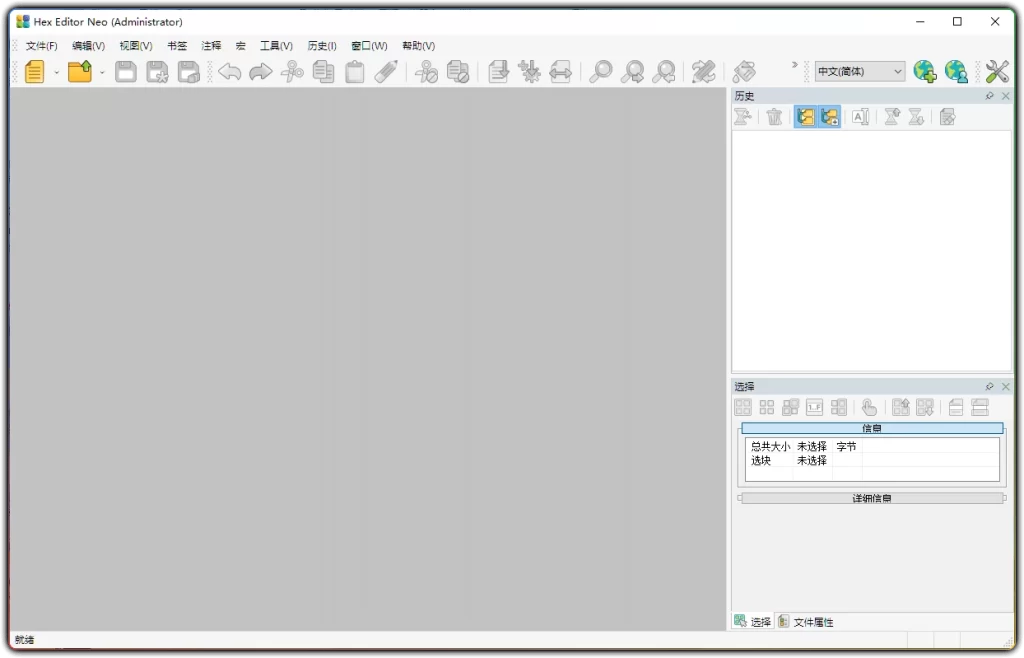Toggle the second highlighted history branch icon
The height and width of the screenshot is (658, 1024).
(x=829, y=117)
